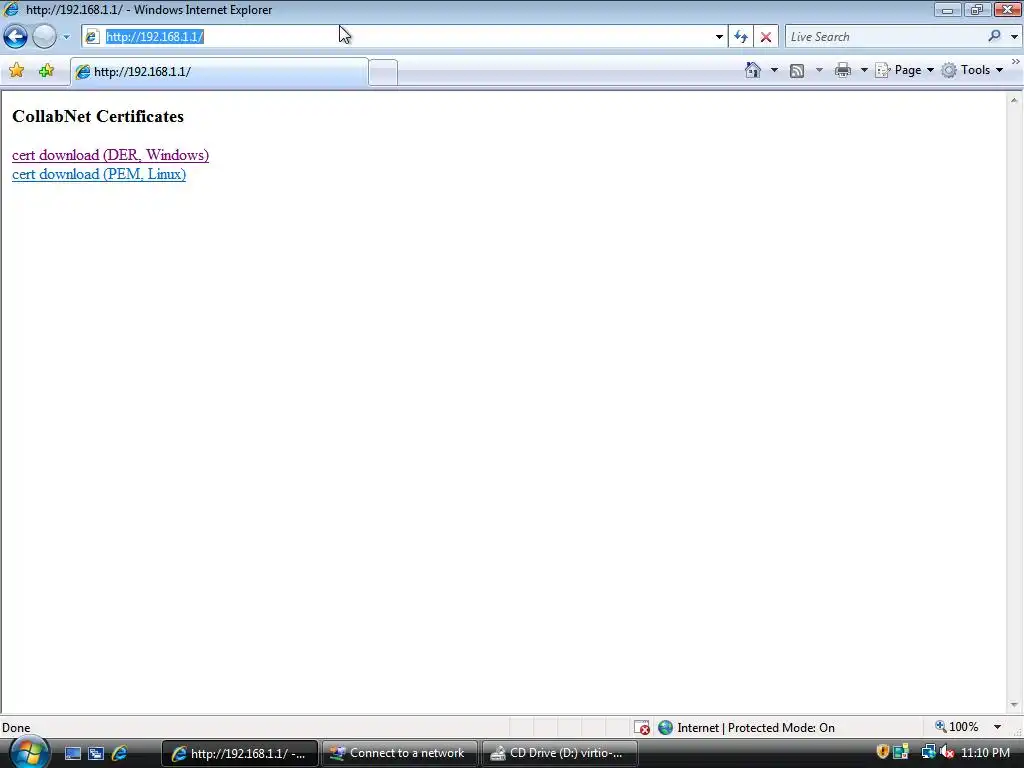Click the scrollbar up arrow
Viewport: 1024px width, 768px height.
tap(1014, 101)
